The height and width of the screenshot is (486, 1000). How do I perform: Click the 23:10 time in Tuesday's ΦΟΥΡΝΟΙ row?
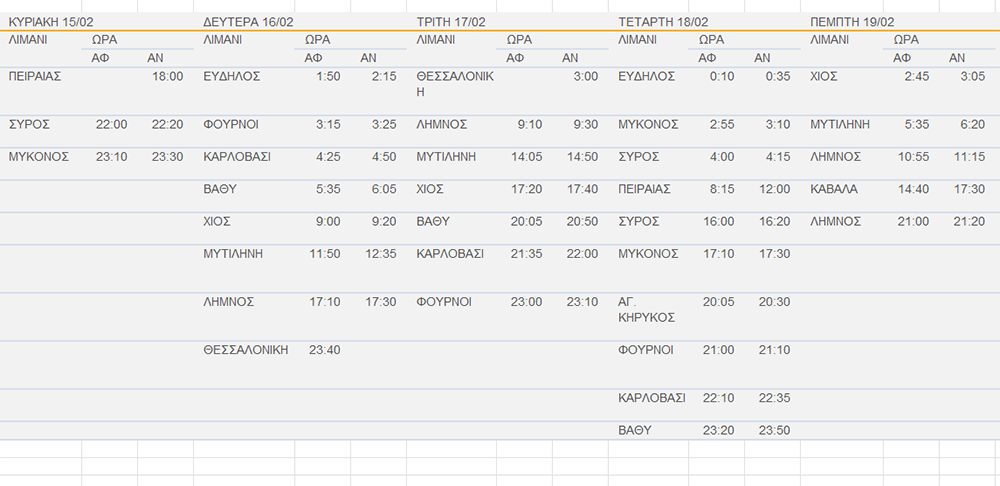pyautogui.click(x=582, y=302)
